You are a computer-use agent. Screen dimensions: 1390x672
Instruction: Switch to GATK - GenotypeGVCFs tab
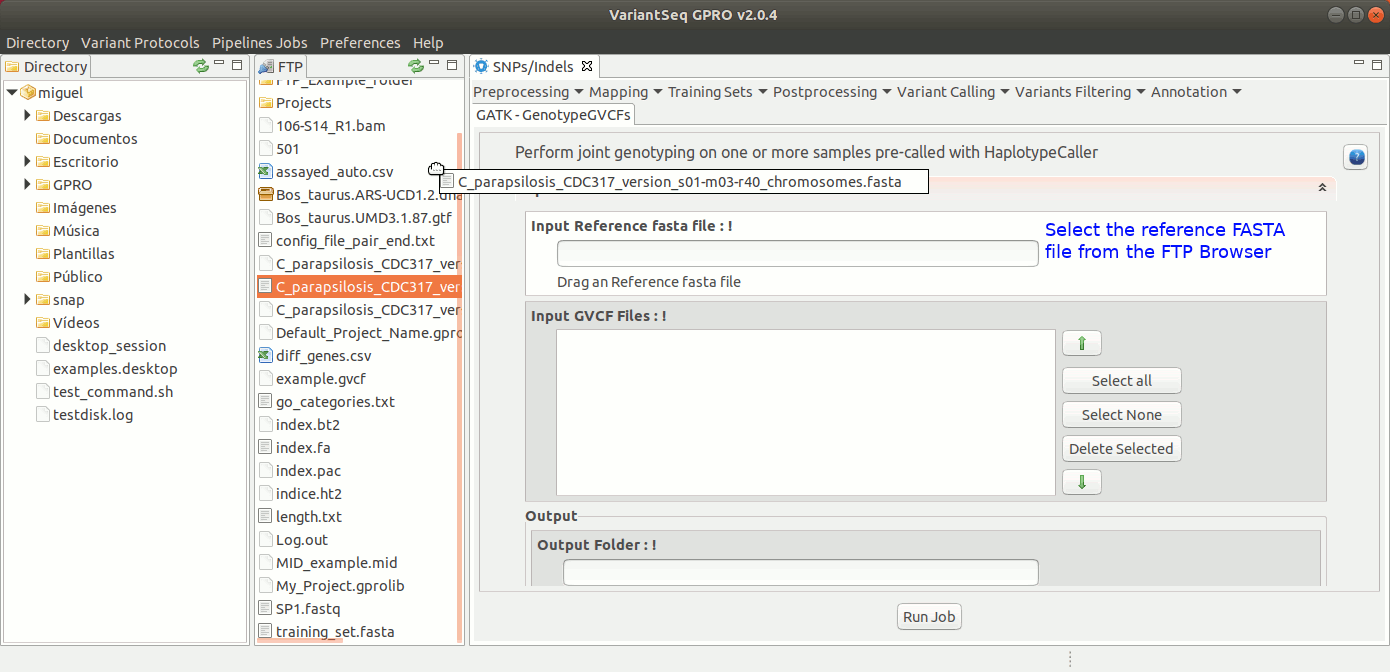point(553,115)
